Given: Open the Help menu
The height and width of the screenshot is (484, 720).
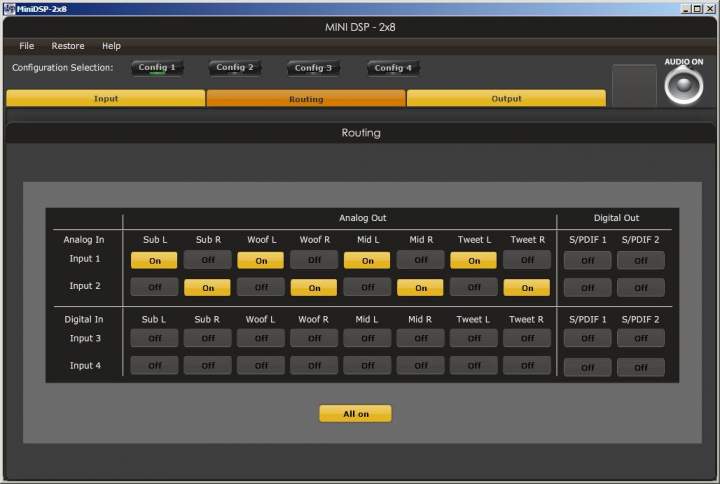Looking at the screenshot, I should (x=111, y=46).
